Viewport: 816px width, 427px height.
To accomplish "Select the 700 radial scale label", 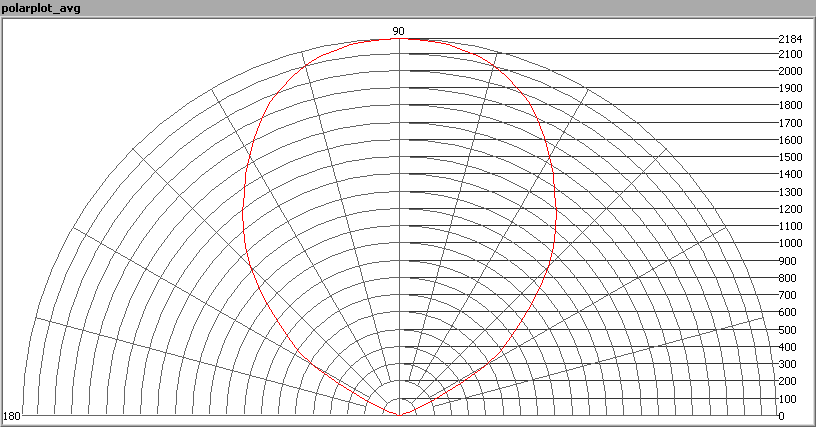I will point(788,295).
